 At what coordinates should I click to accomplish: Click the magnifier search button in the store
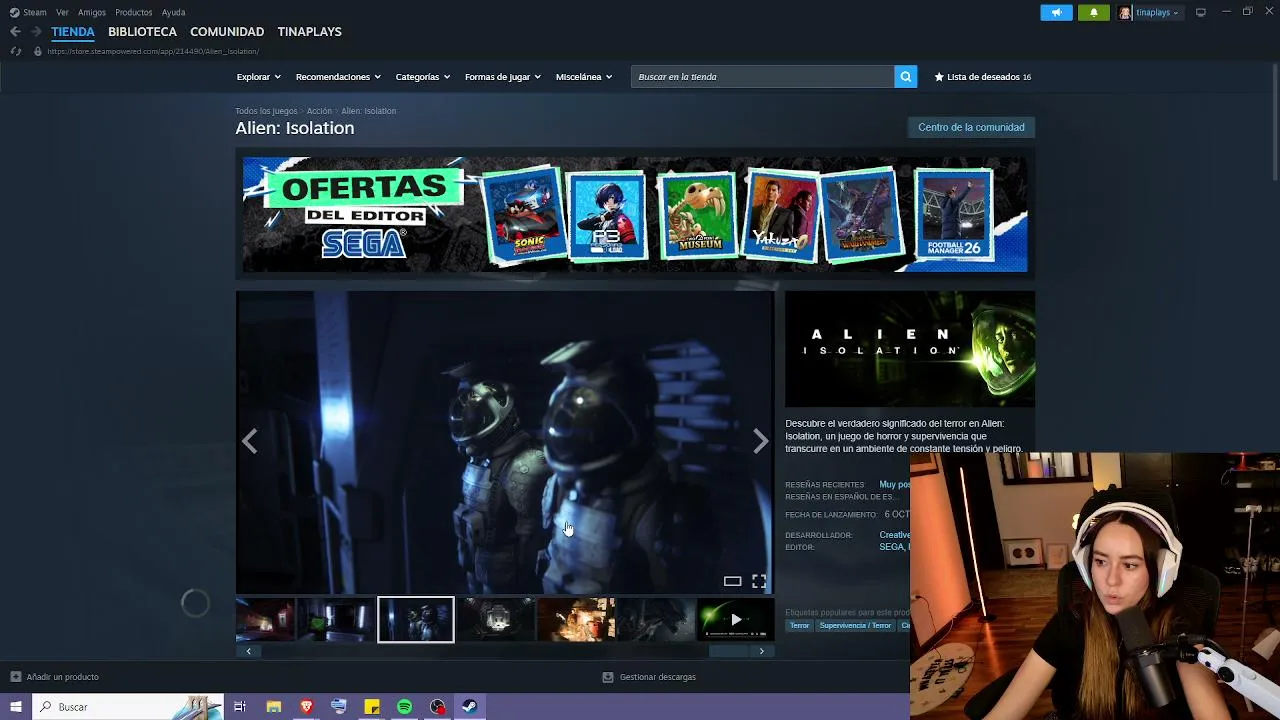pos(905,77)
